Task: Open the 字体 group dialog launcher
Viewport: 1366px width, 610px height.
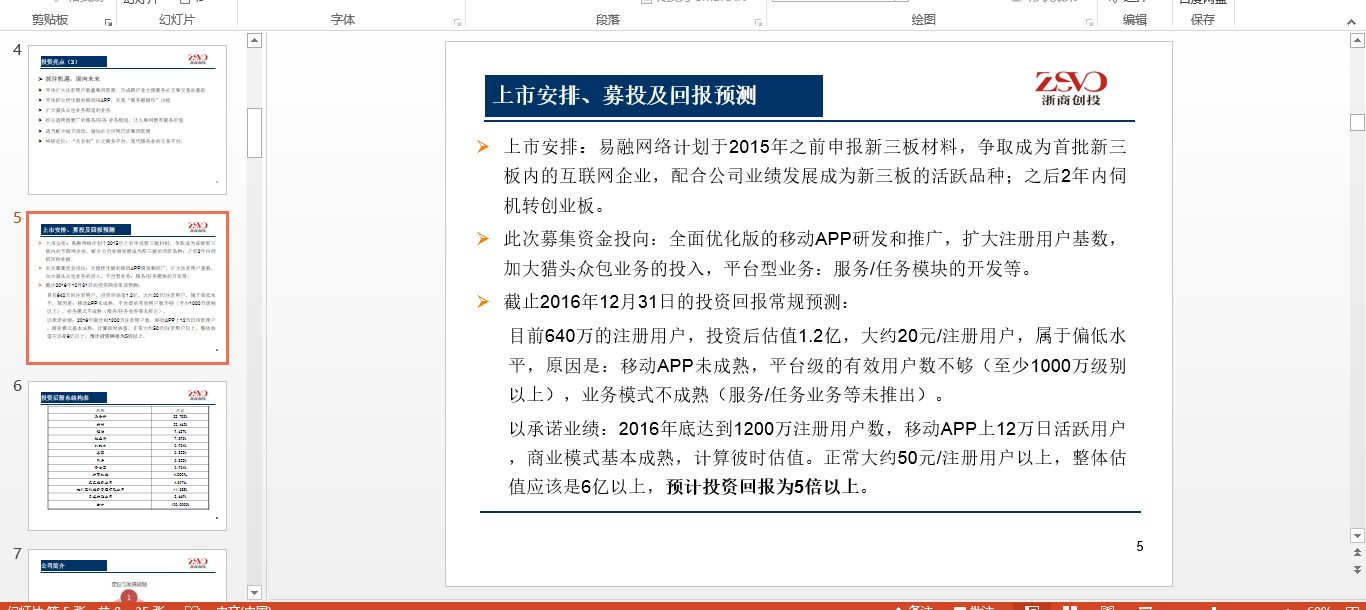Action: tap(458, 21)
